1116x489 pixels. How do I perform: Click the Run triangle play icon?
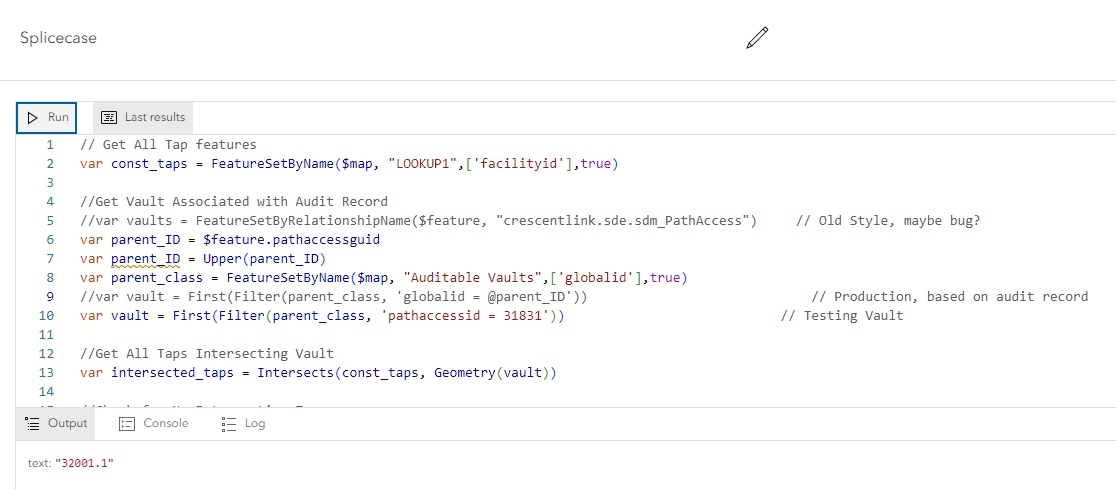click(x=32, y=117)
